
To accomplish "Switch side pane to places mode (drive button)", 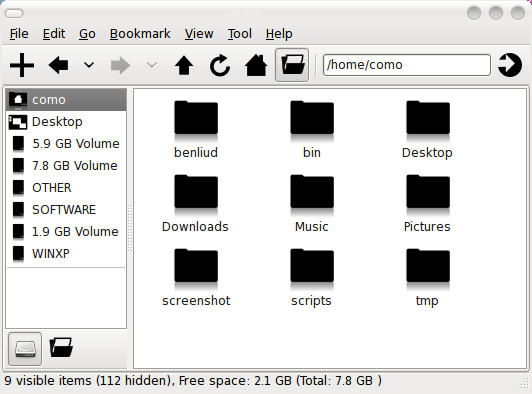I will click(x=25, y=349).
